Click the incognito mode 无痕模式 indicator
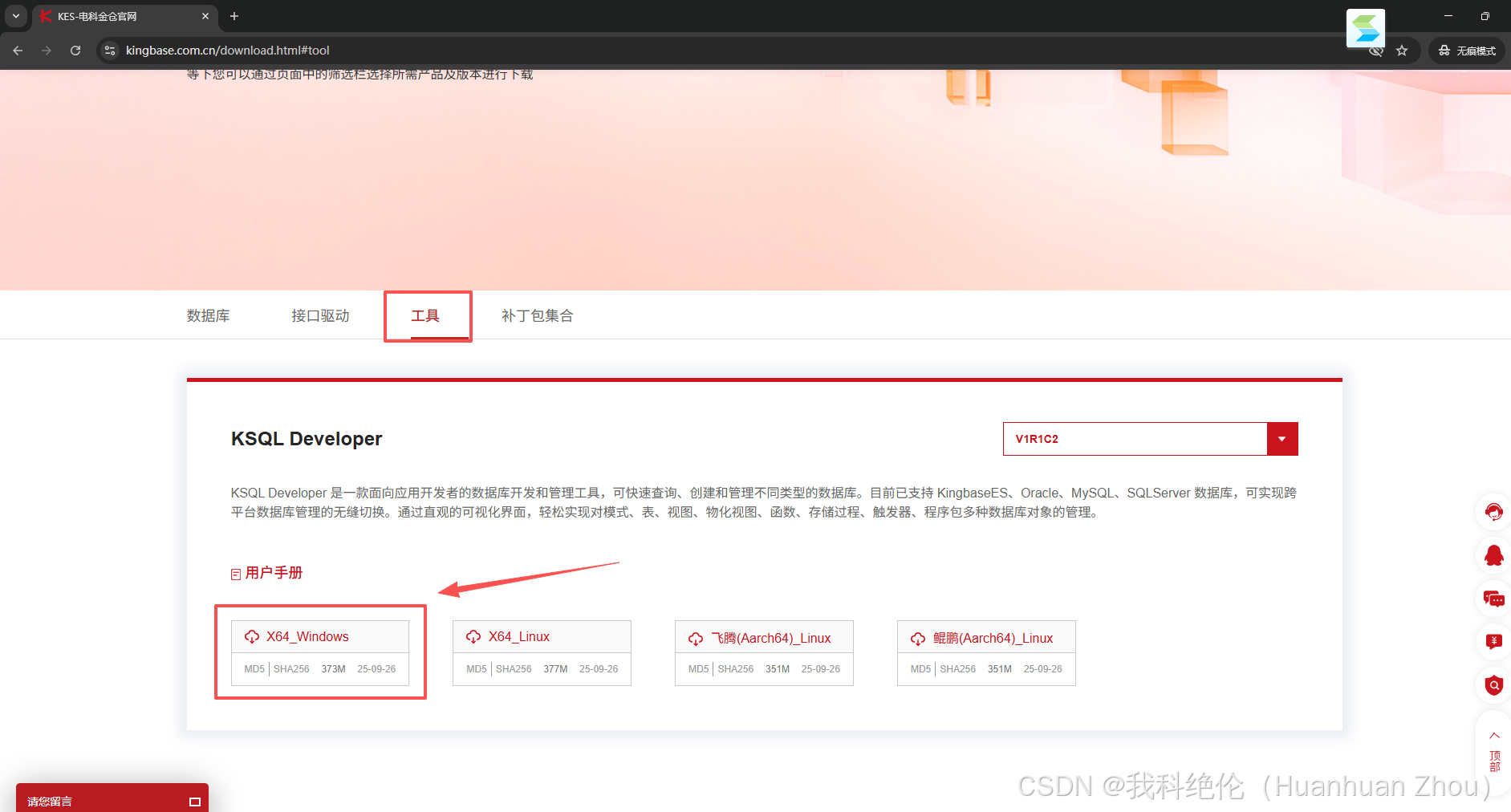The image size is (1511, 812). 1467,51
